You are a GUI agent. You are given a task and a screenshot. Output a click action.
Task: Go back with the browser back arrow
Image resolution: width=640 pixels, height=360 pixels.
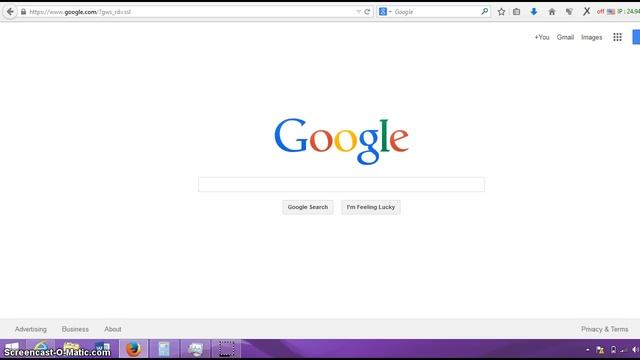10,11
